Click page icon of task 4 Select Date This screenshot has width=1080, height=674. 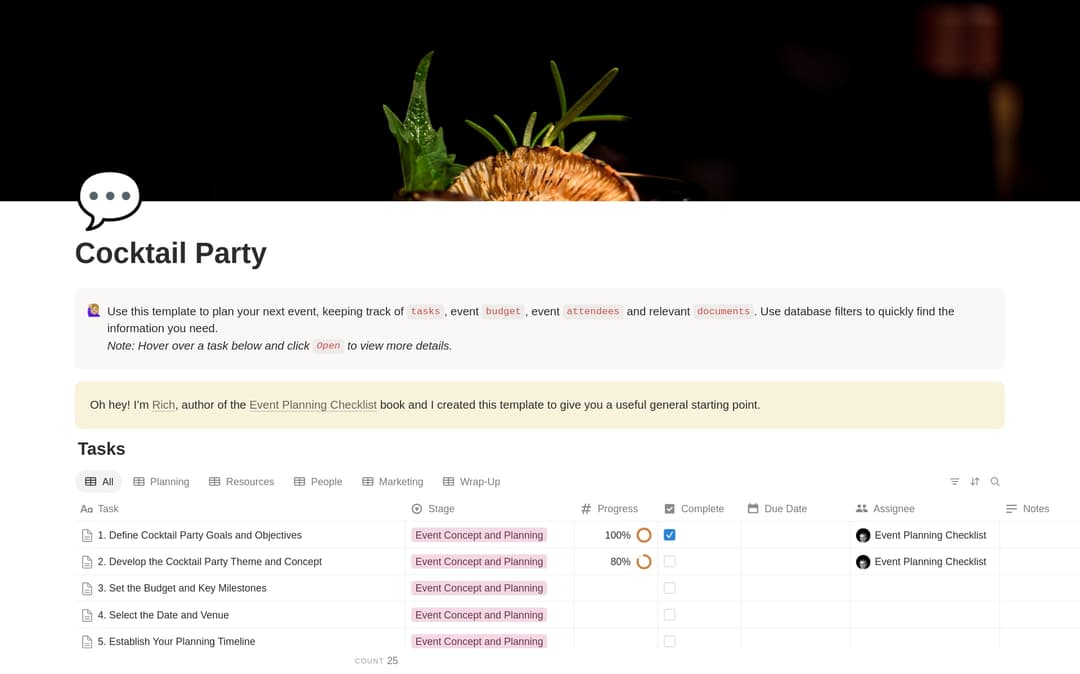click(x=87, y=615)
